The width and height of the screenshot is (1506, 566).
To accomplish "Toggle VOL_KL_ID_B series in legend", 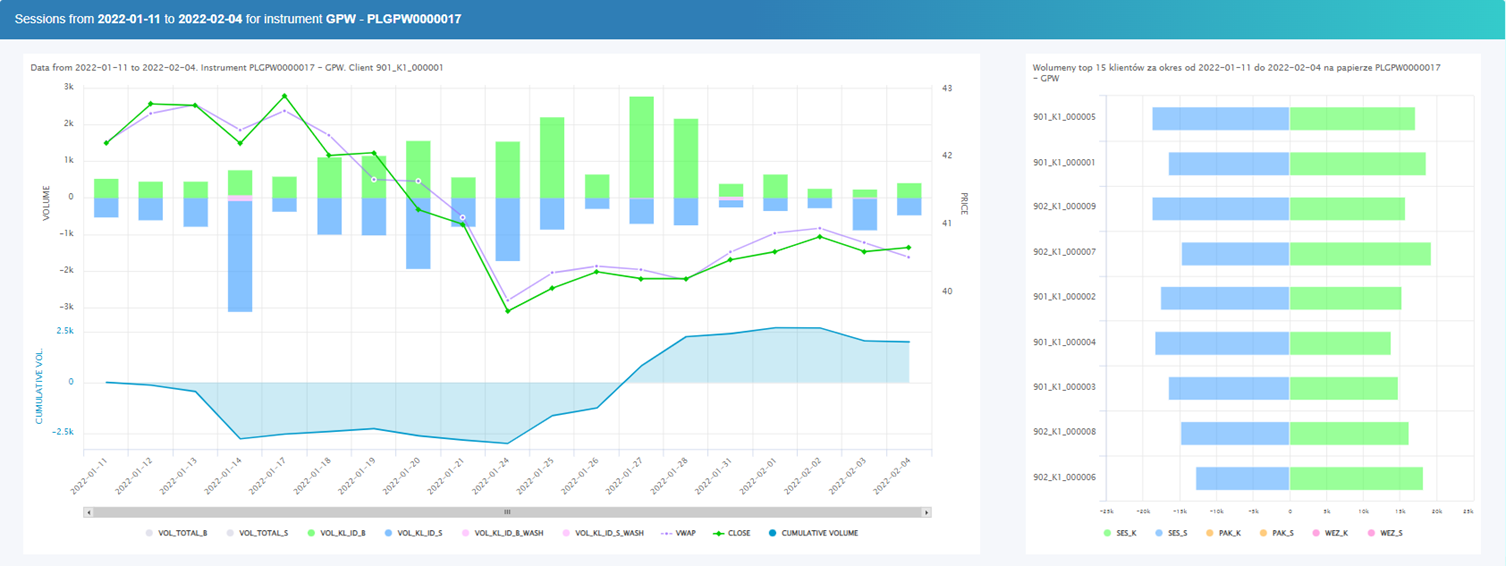I will (x=313, y=533).
